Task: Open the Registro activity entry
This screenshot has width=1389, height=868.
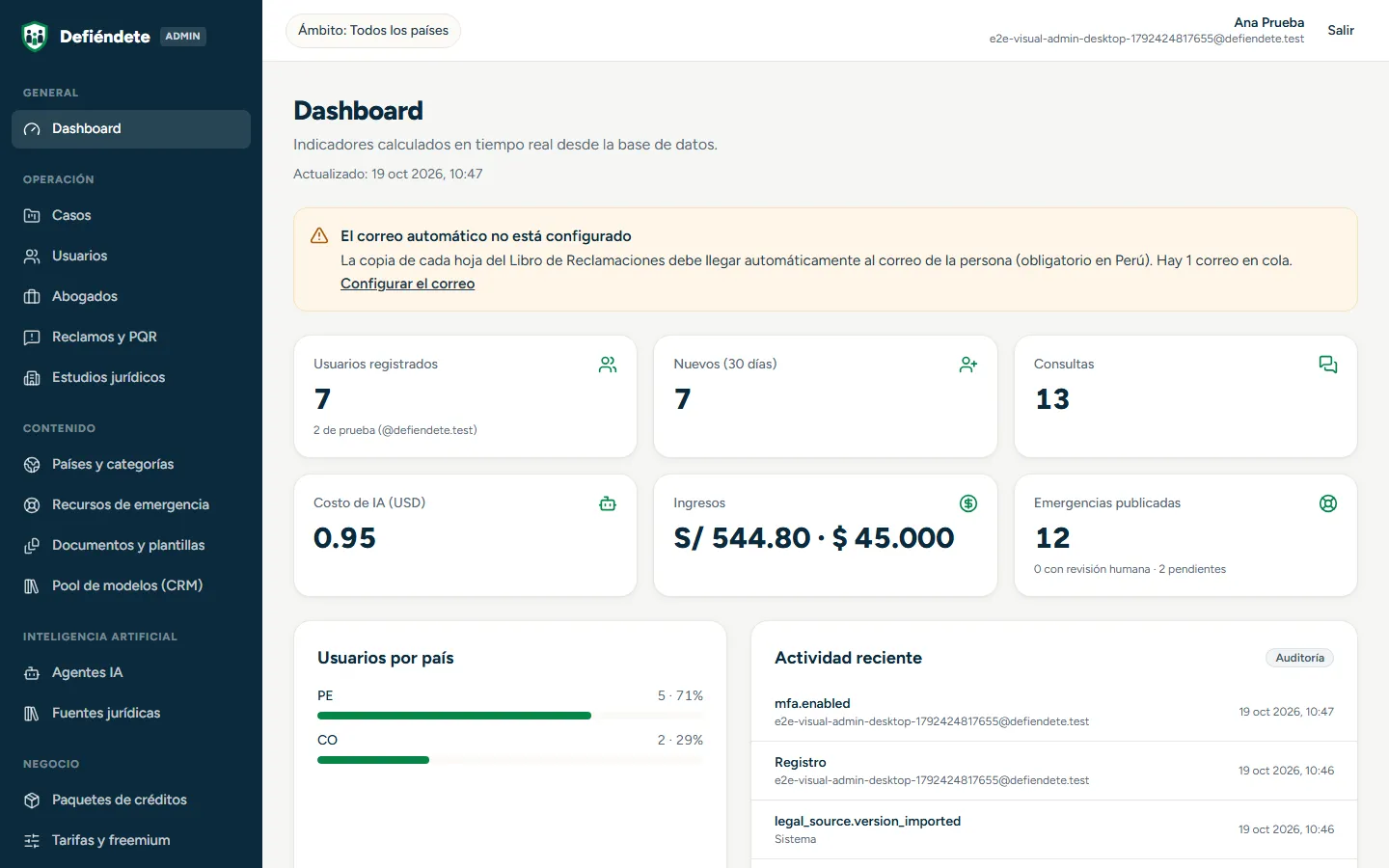Action: pyautogui.click(x=1054, y=771)
